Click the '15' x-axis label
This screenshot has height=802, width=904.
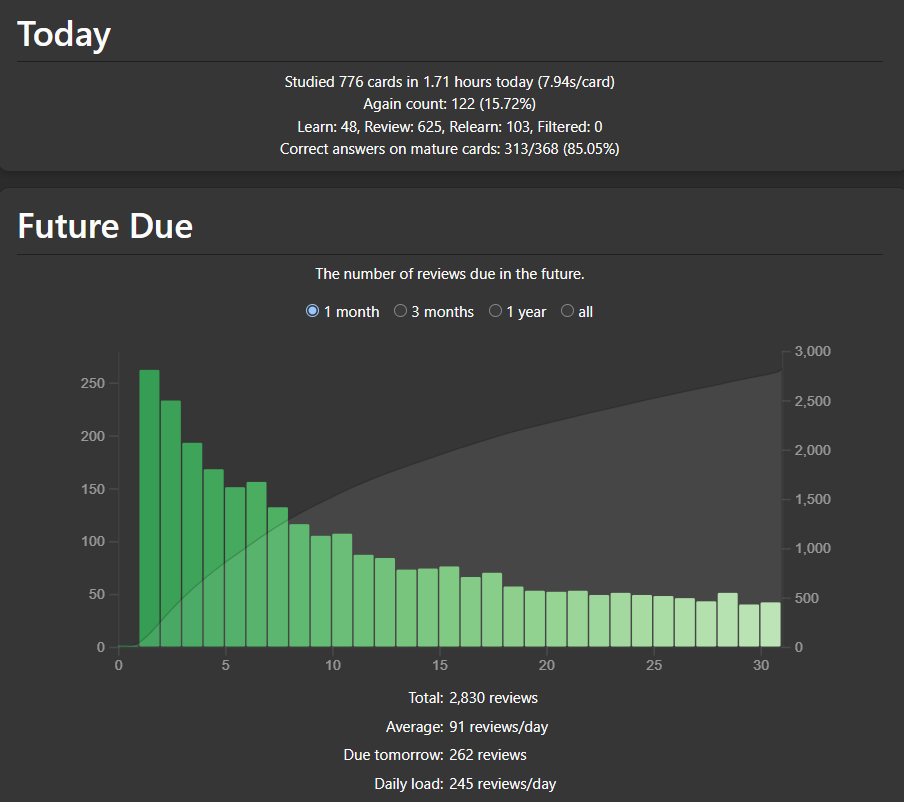coord(440,665)
